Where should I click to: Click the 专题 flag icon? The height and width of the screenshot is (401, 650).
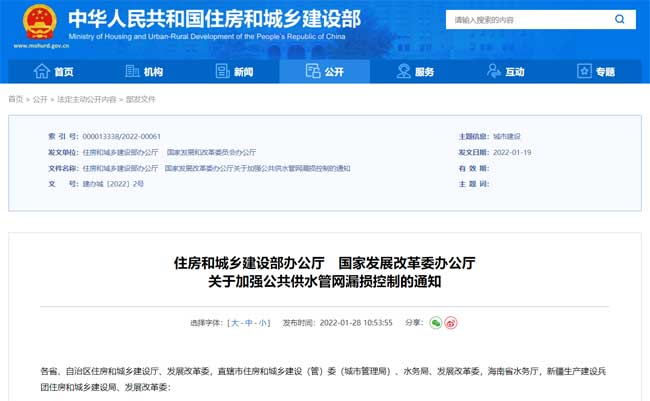[x=584, y=71]
